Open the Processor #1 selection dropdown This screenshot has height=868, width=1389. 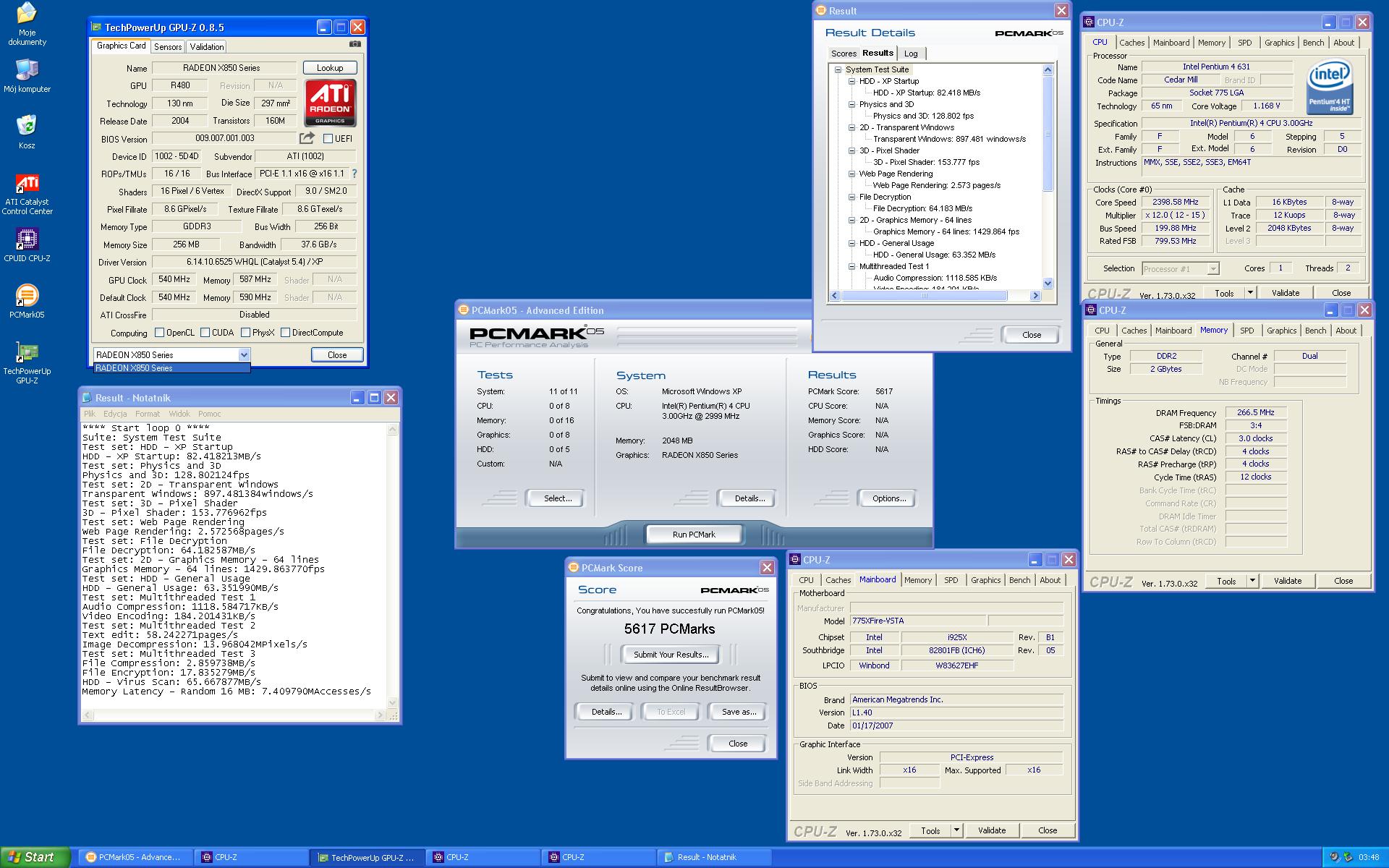point(1213,269)
